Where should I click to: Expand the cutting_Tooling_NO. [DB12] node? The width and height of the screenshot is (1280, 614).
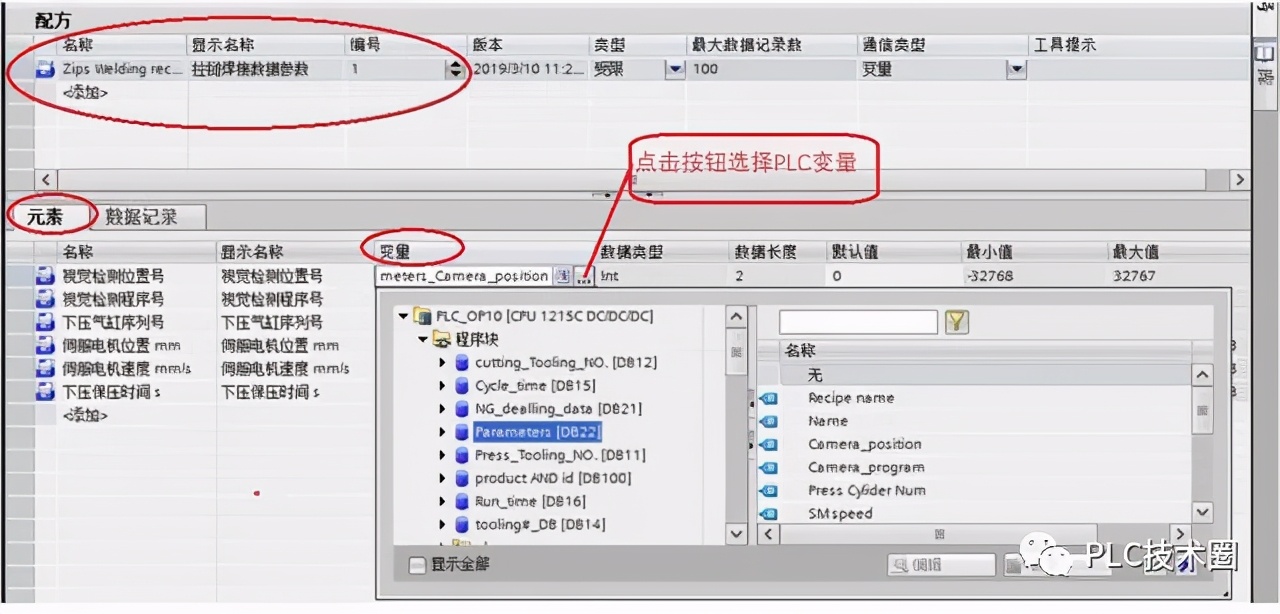442,363
